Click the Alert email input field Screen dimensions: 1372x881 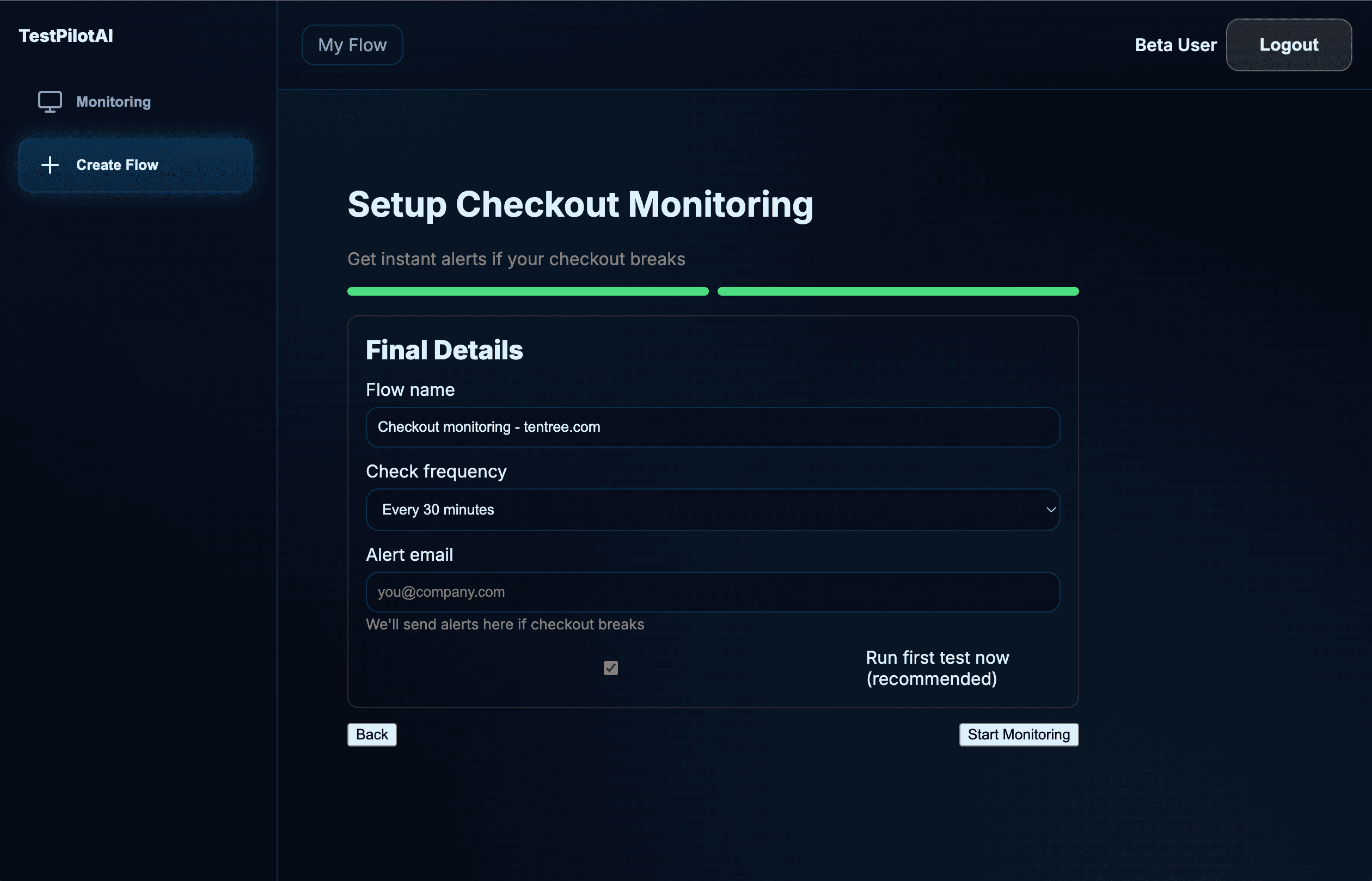click(x=713, y=591)
